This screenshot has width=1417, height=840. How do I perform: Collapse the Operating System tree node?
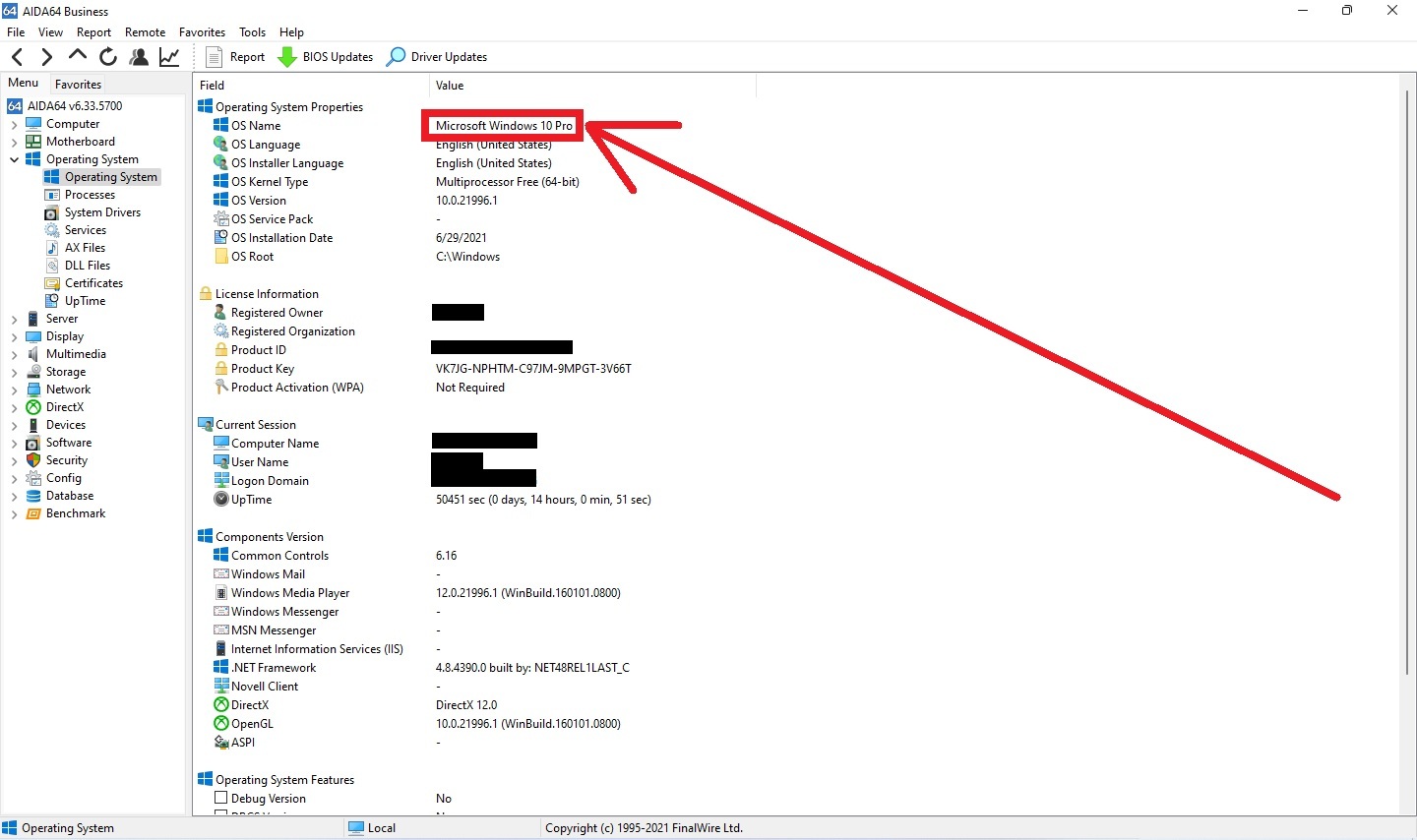pos(14,159)
